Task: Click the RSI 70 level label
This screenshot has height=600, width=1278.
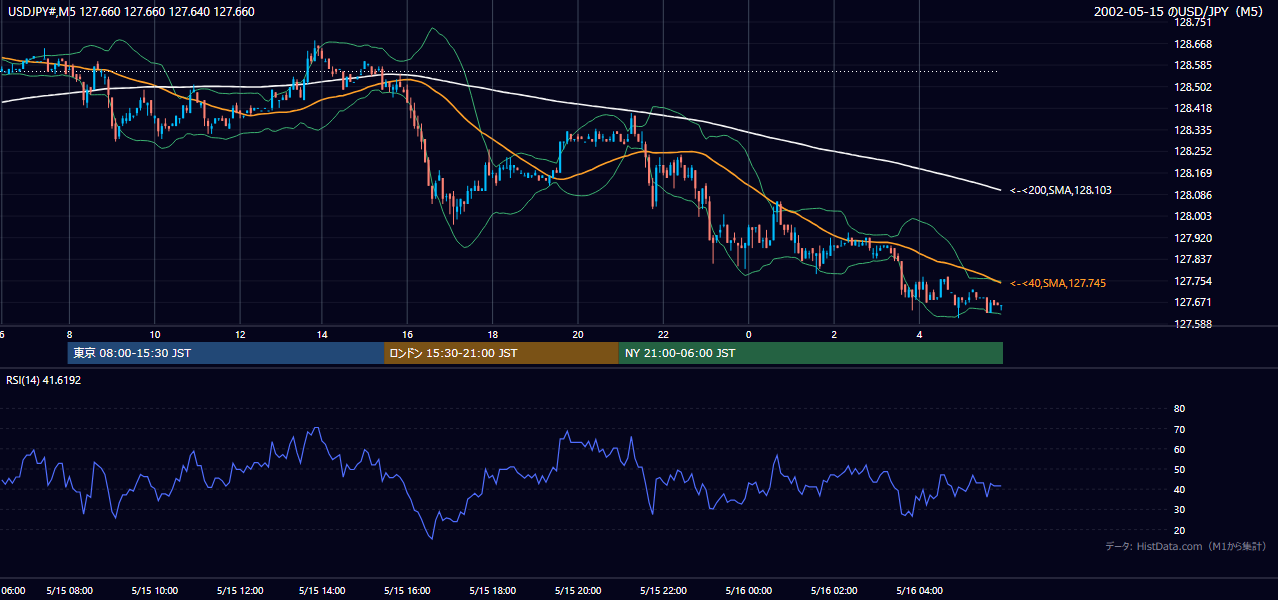Action: coord(1179,429)
